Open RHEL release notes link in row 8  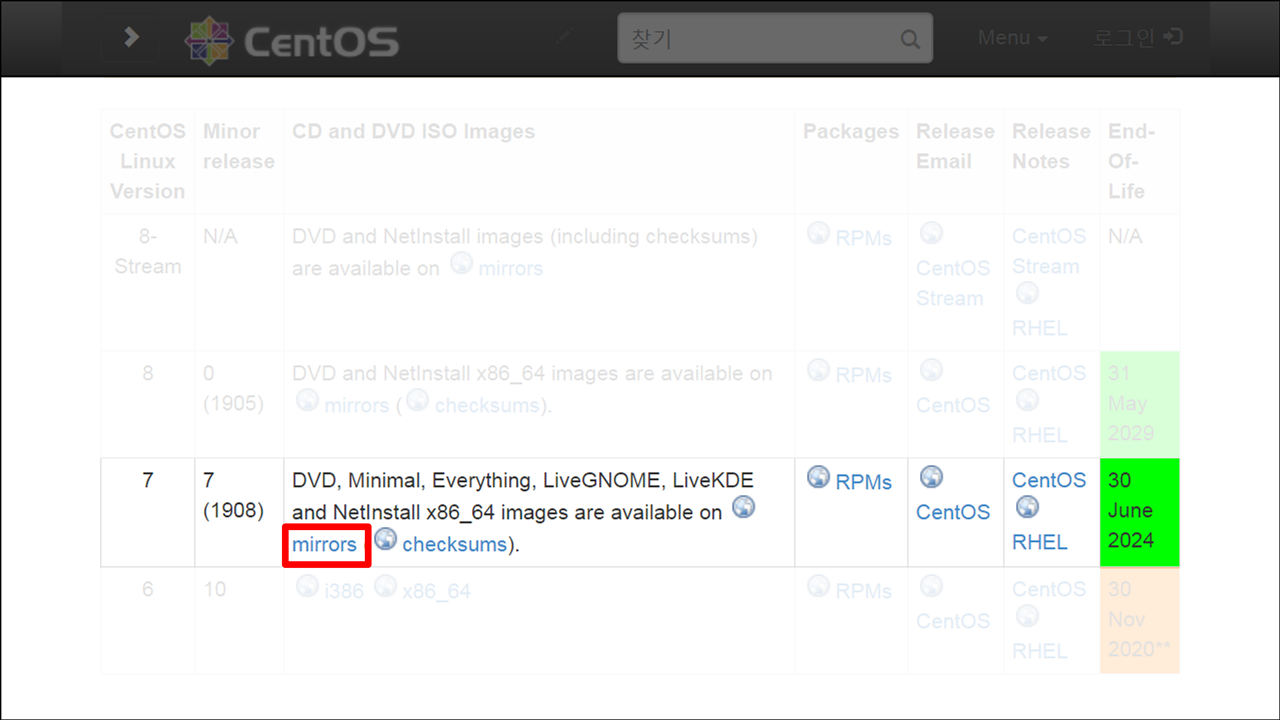1040,435
